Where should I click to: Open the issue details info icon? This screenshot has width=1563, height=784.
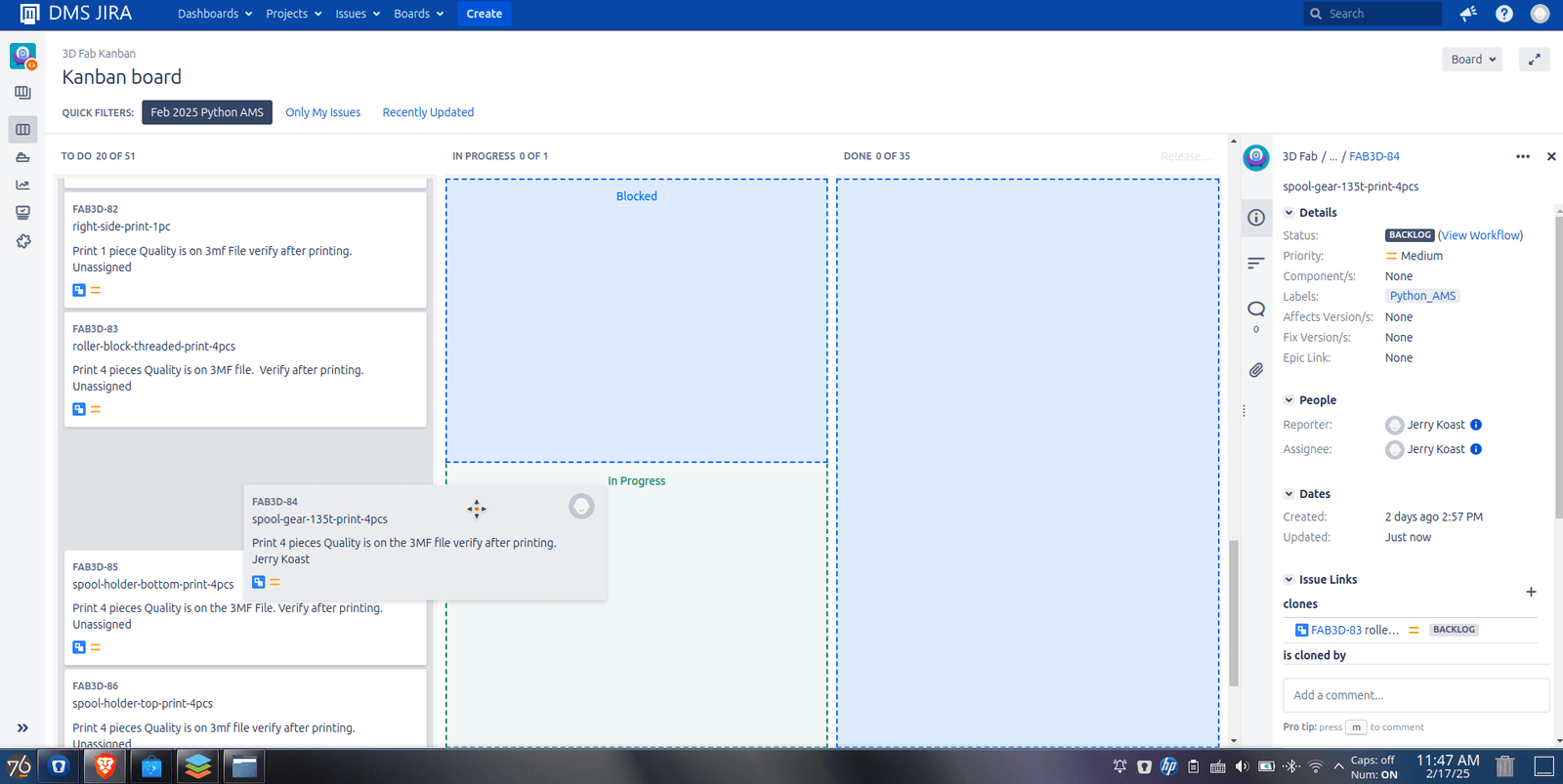[x=1256, y=218]
